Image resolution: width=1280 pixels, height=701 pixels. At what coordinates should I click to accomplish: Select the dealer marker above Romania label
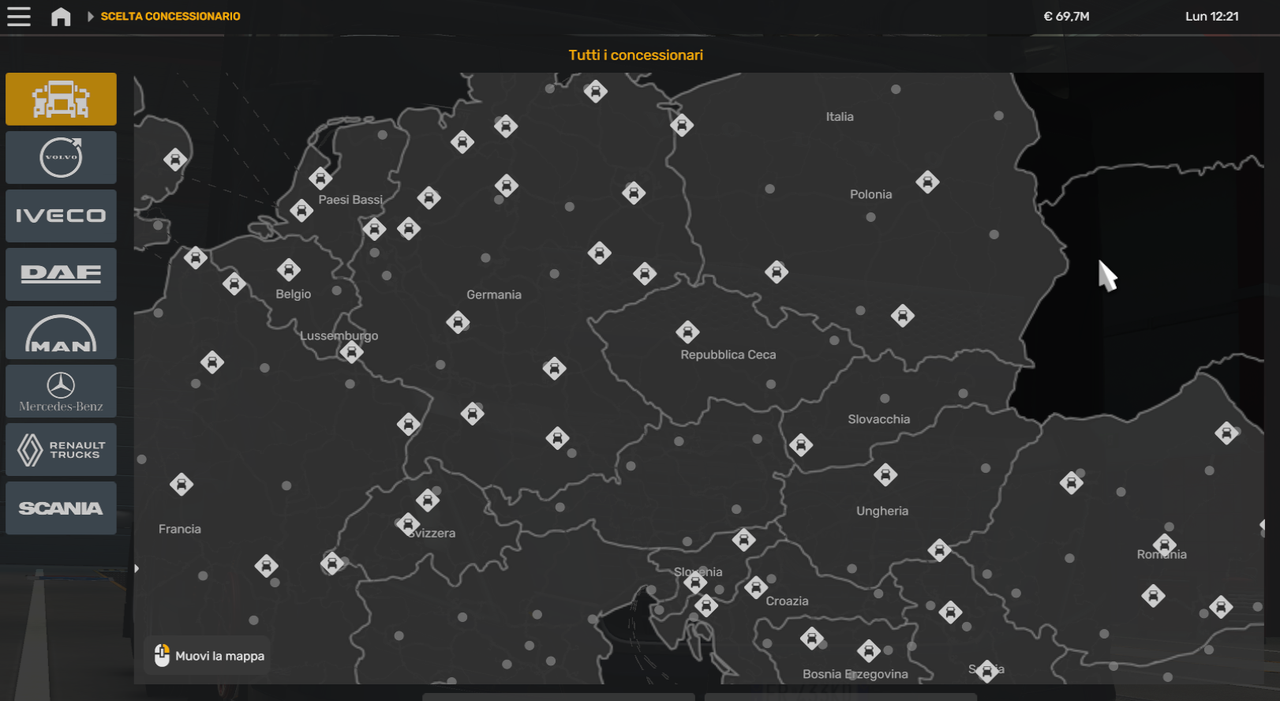point(1164,545)
